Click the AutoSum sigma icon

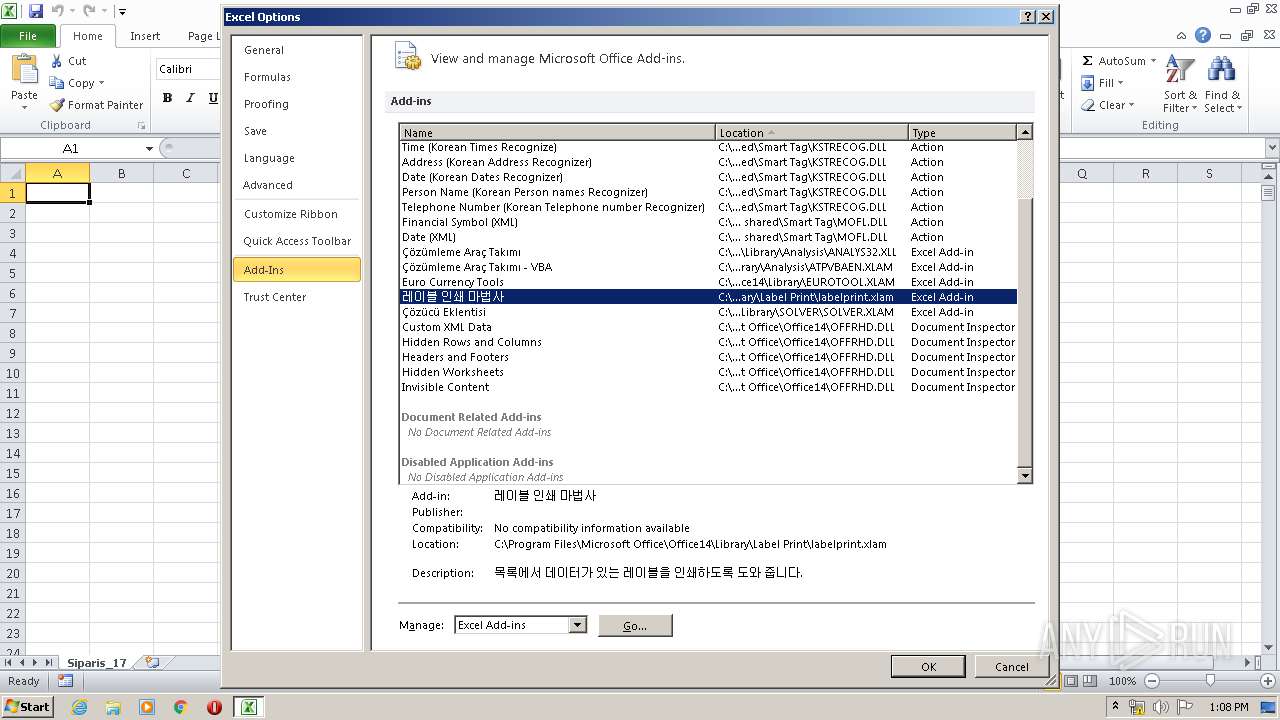[x=1088, y=61]
